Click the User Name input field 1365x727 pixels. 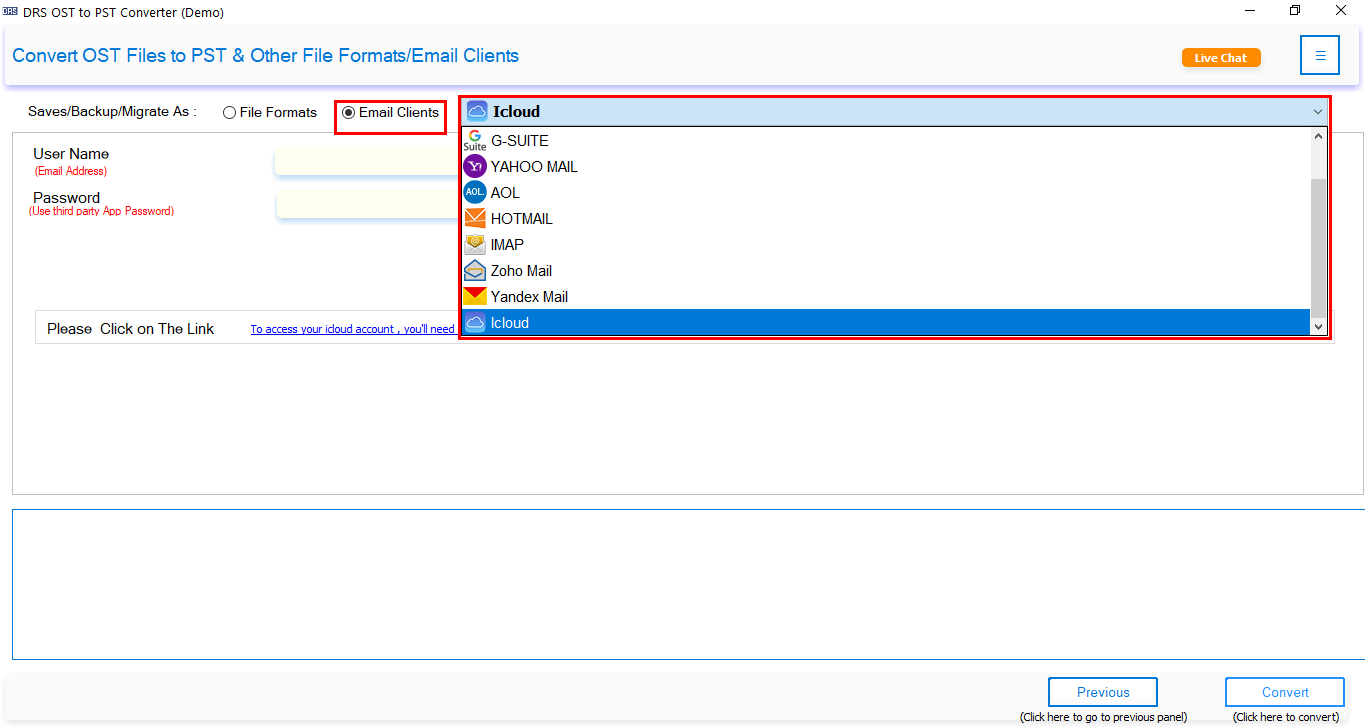(366, 161)
